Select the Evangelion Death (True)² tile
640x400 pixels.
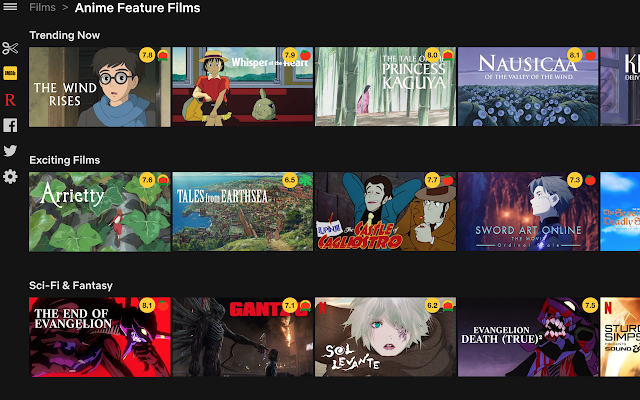(528, 337)
